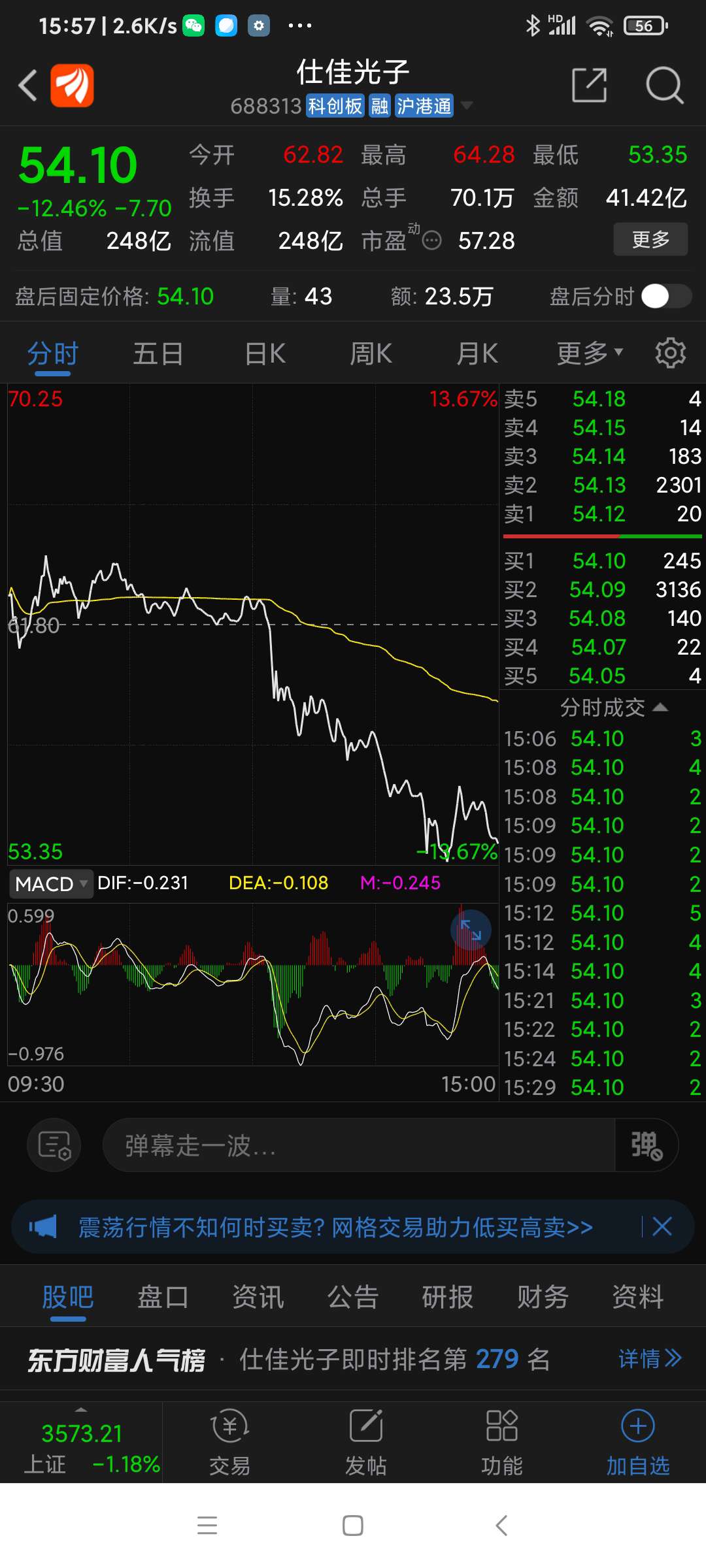Tap 卖2 54.13 order row
This screenshot has width=706, height=1568.
tap(602, 485)
